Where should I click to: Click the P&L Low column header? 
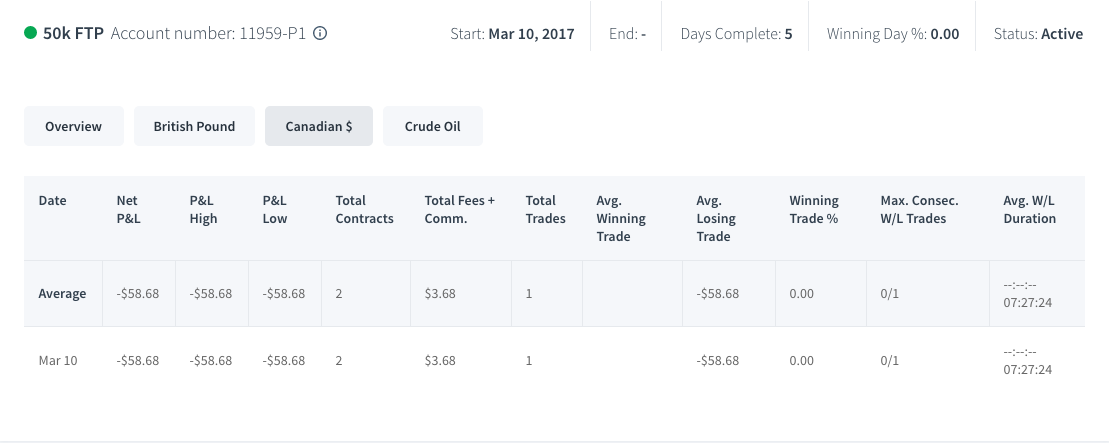click(275, 209)
